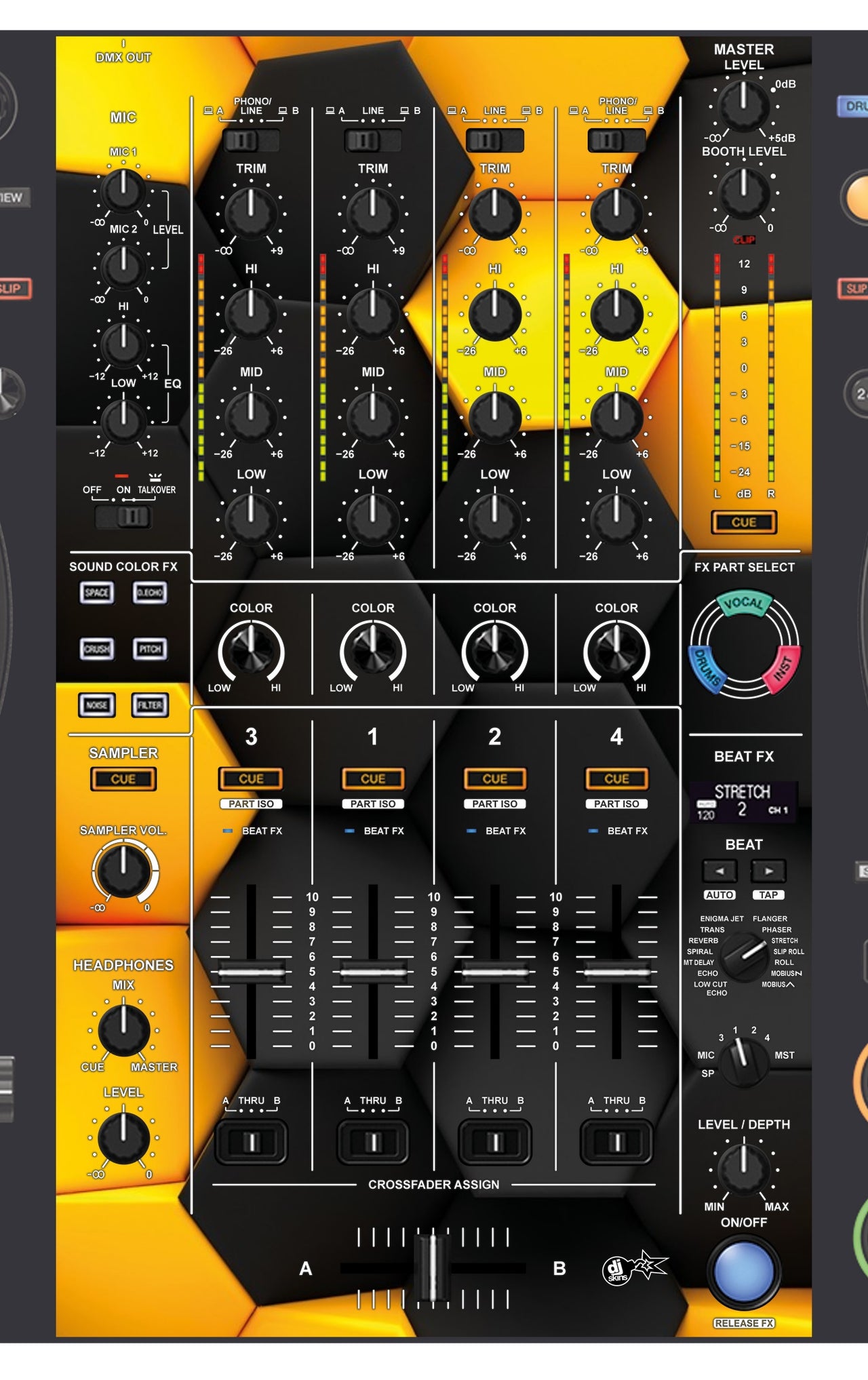This screenshot has width=868, height=1380.
Task: Hit the TAP tempo button
Action: [x=768, y=895]
